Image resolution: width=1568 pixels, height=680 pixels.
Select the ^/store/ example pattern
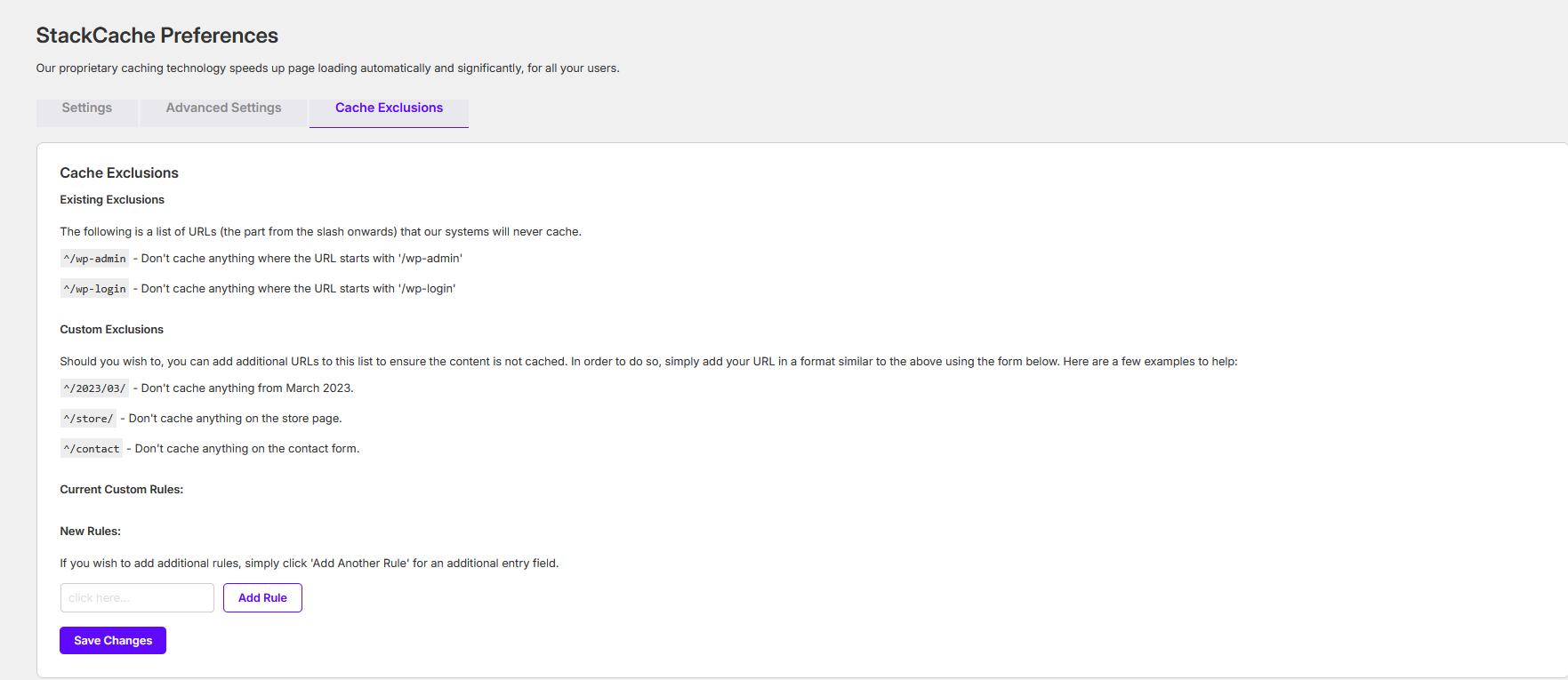click(x=89, y=419)
